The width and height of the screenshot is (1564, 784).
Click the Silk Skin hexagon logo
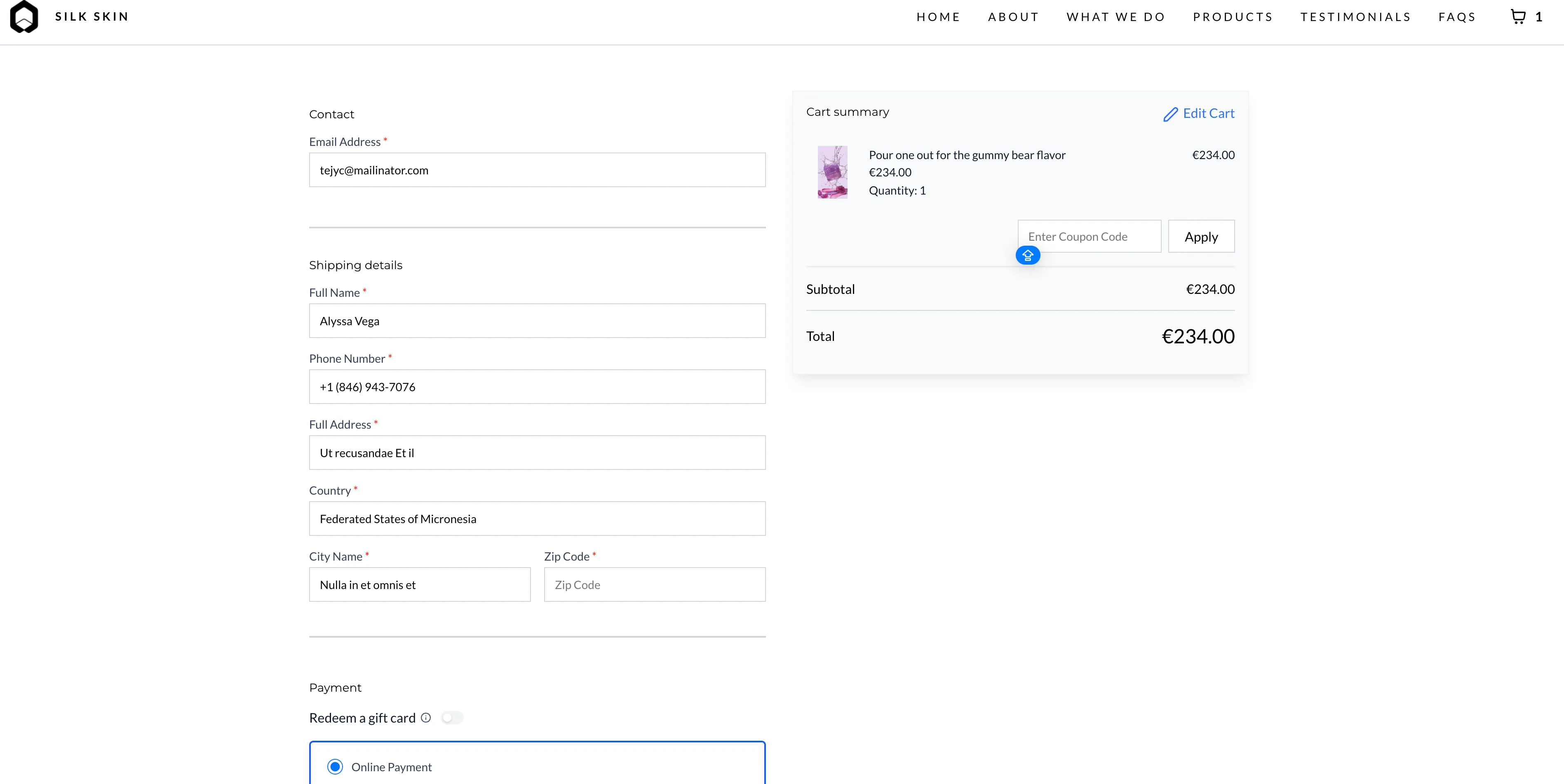(24, 16)
